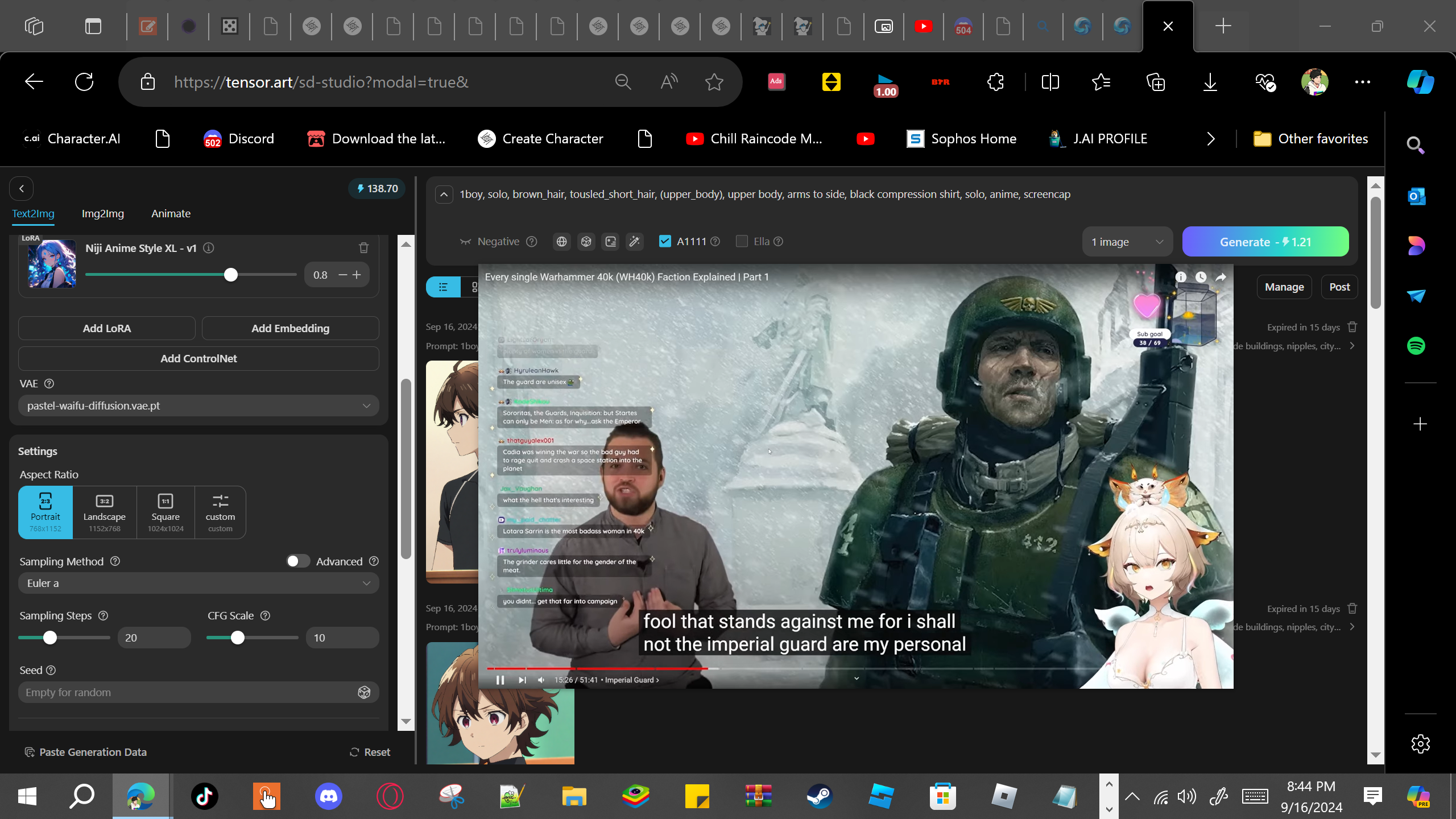Open Telegram in the Edge sidebar
The width and height of the screenshot is (1456, 819).
(x=1416, y=296)
